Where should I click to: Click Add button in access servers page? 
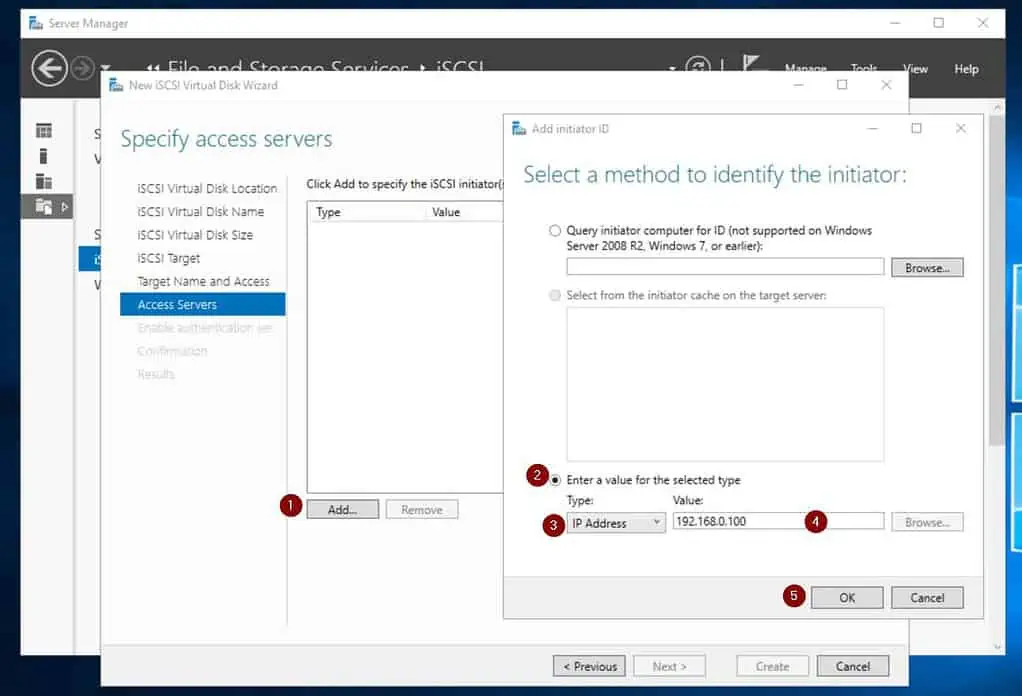[343, 510]
